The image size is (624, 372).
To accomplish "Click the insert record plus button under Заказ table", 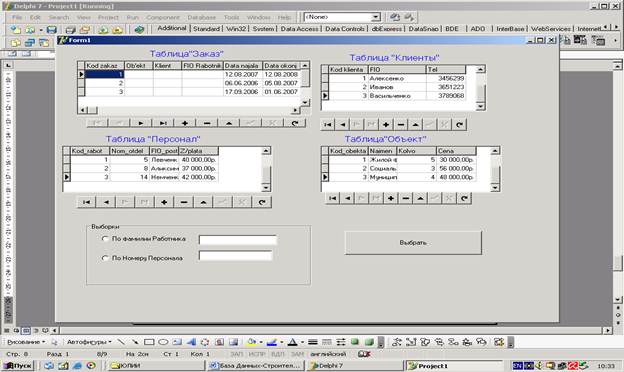I will tap(185, 123).
